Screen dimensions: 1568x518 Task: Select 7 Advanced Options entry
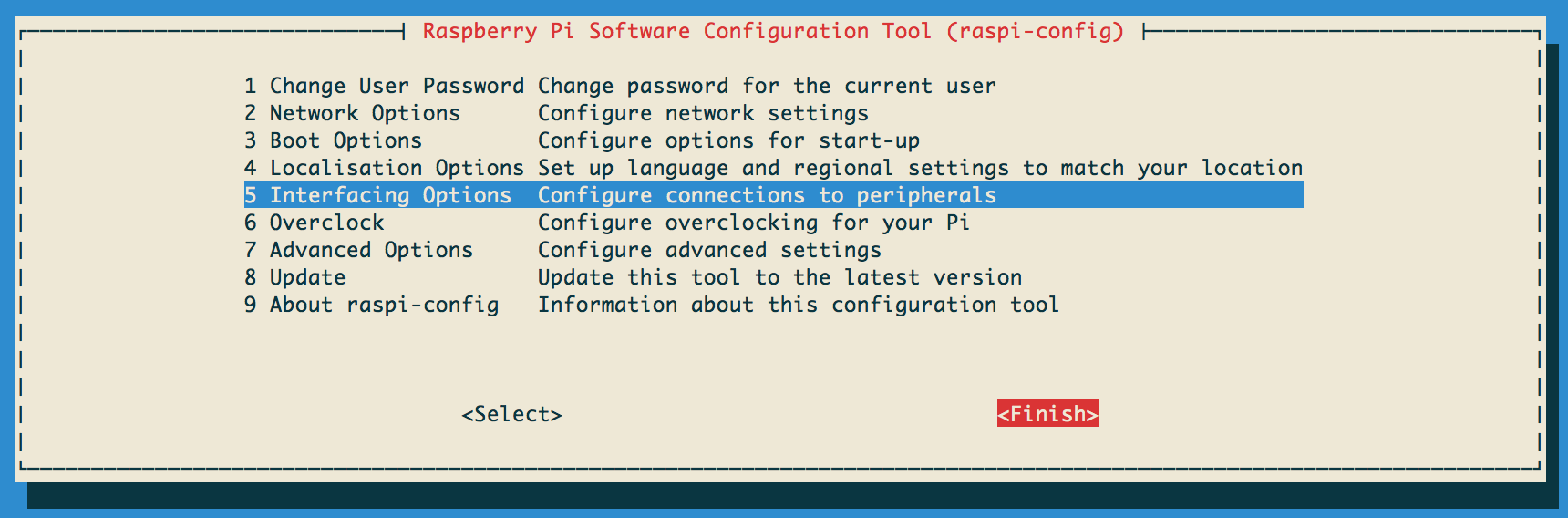click(x=773, y=250)
